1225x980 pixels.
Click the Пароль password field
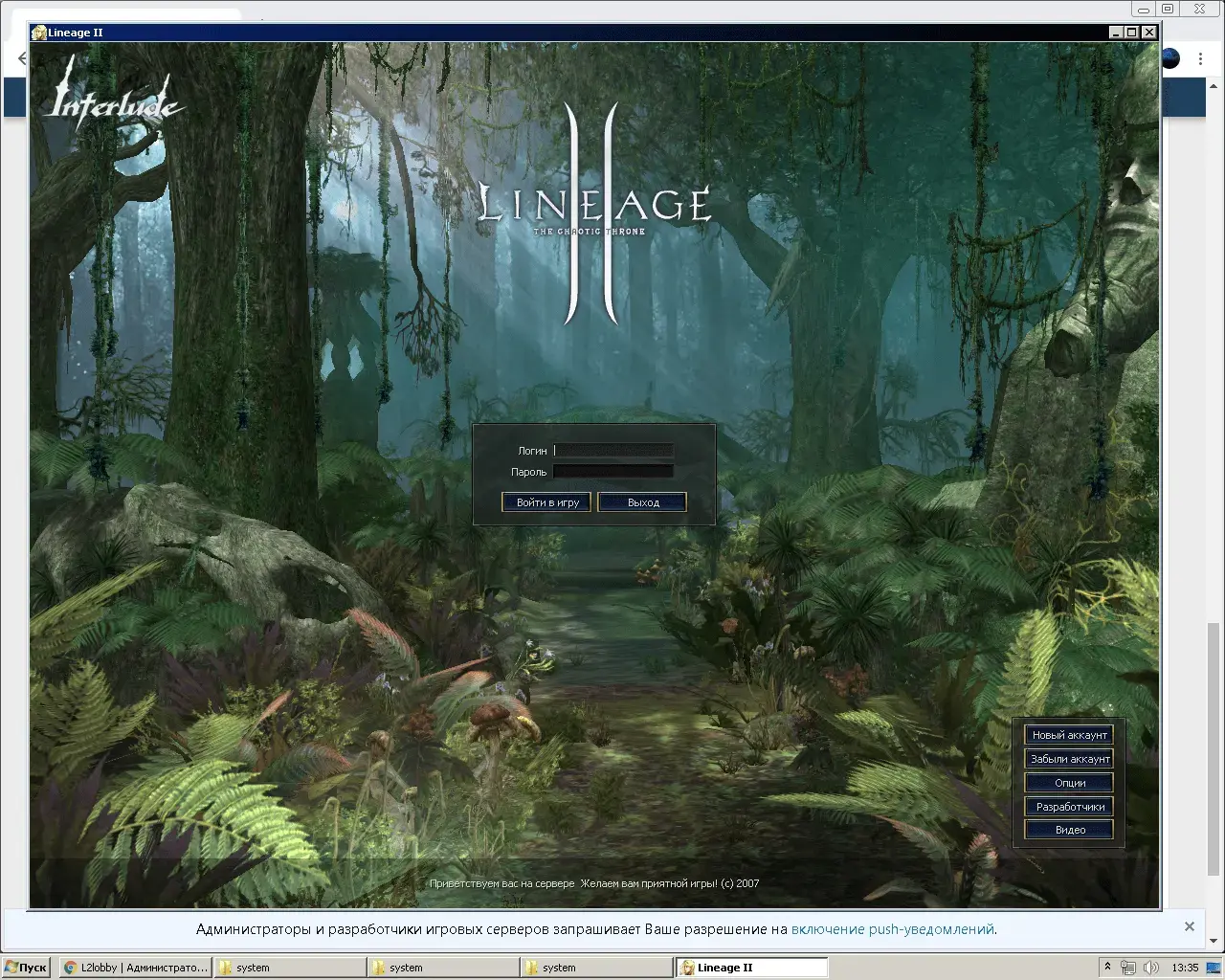click(613, 471)
